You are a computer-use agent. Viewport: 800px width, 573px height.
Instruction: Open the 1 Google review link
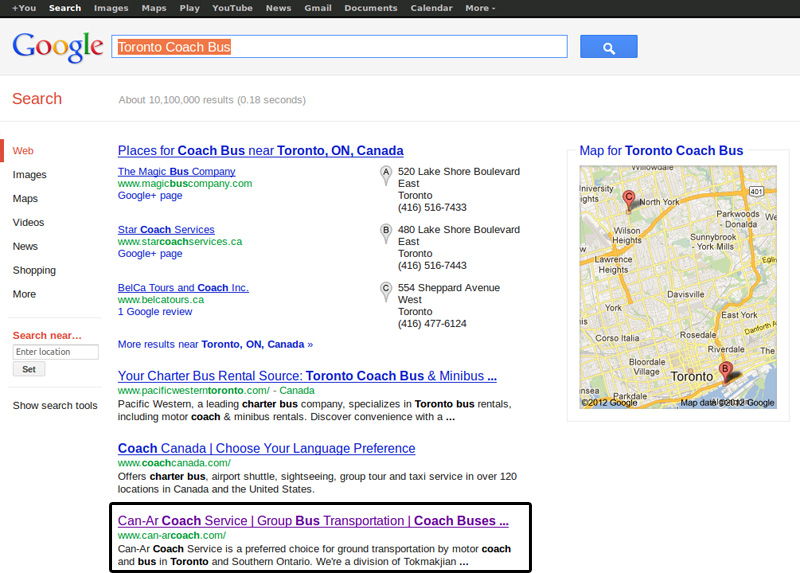155,312
